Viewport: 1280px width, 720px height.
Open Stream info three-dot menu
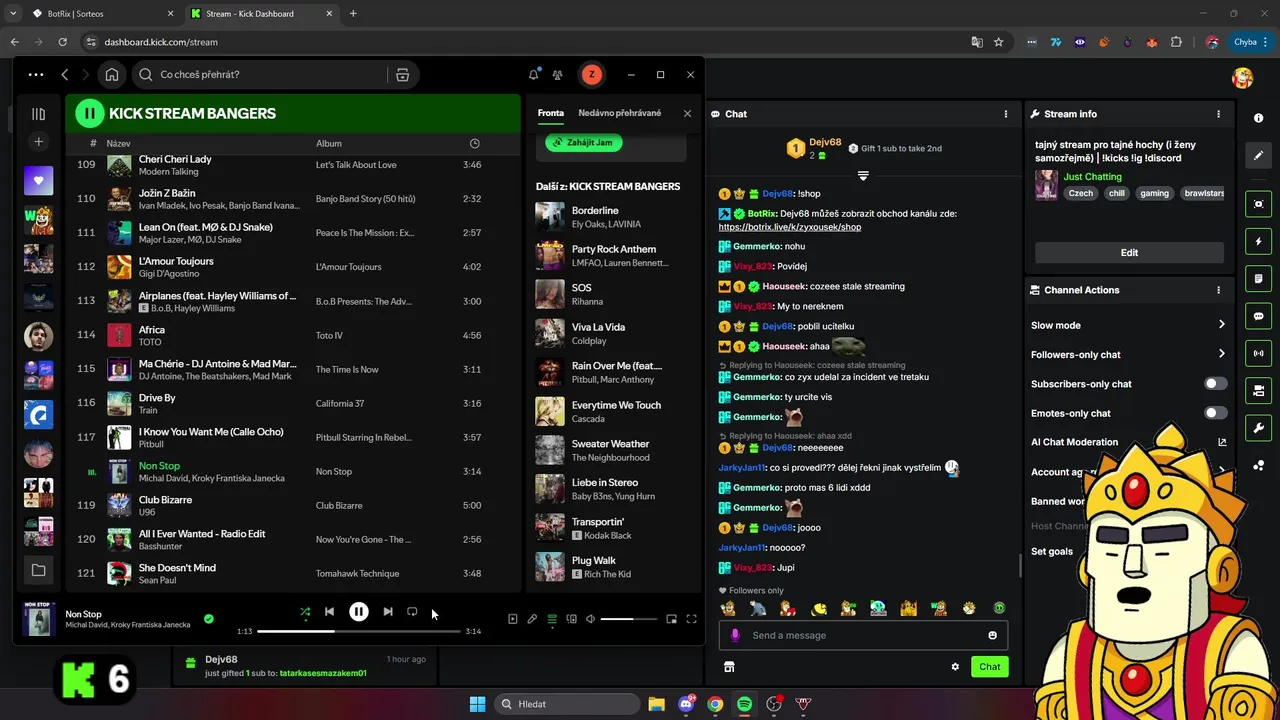[x=1218, y=114]
